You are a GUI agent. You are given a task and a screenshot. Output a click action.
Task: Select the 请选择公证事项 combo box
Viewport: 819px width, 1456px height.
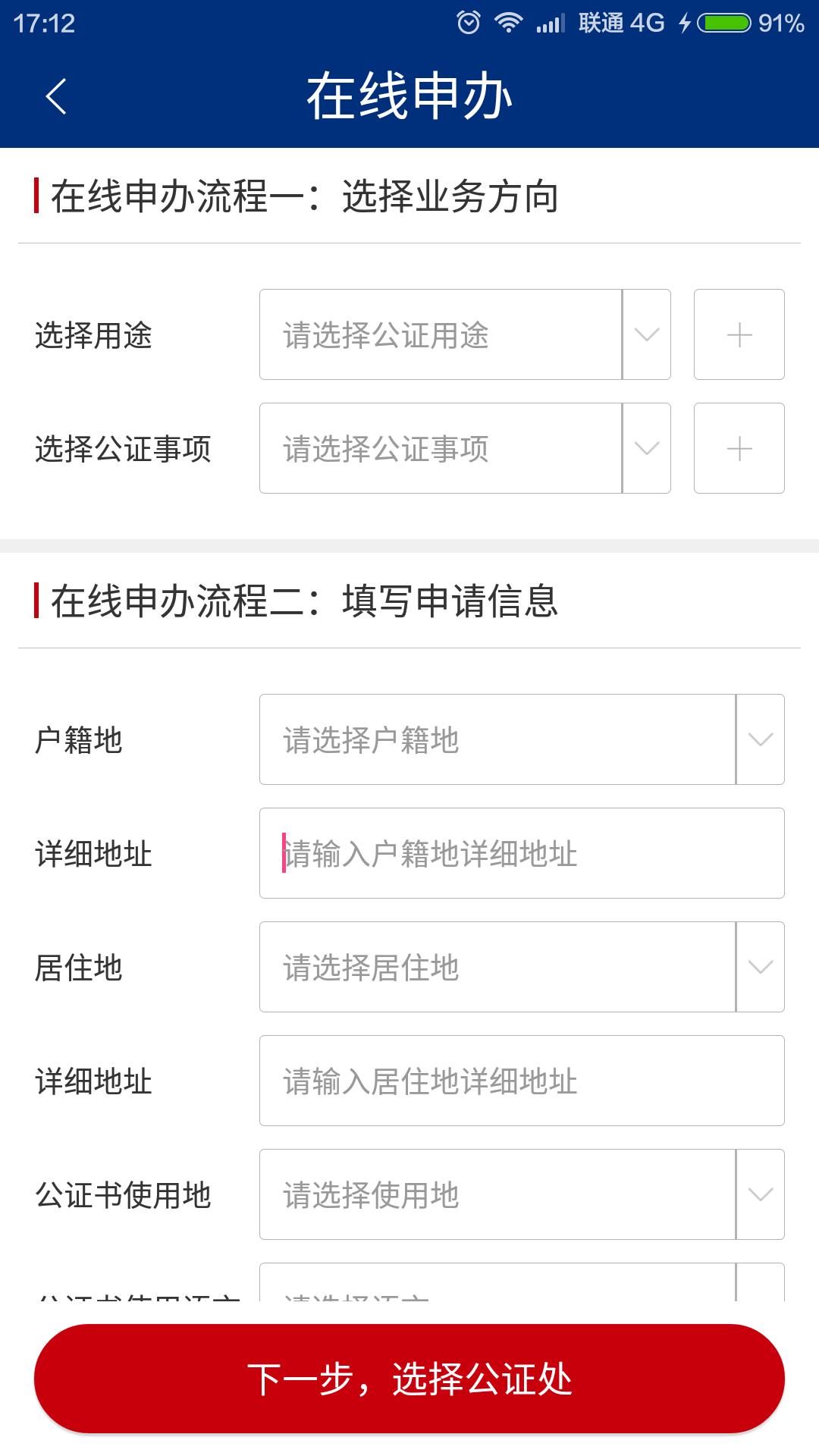(x=441, y=448)
